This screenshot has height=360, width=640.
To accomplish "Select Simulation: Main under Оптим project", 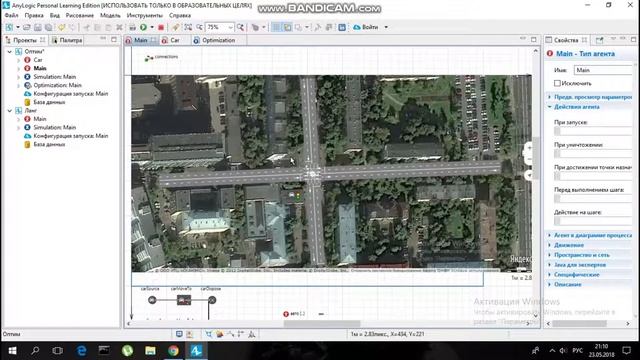I will (54, 77).
